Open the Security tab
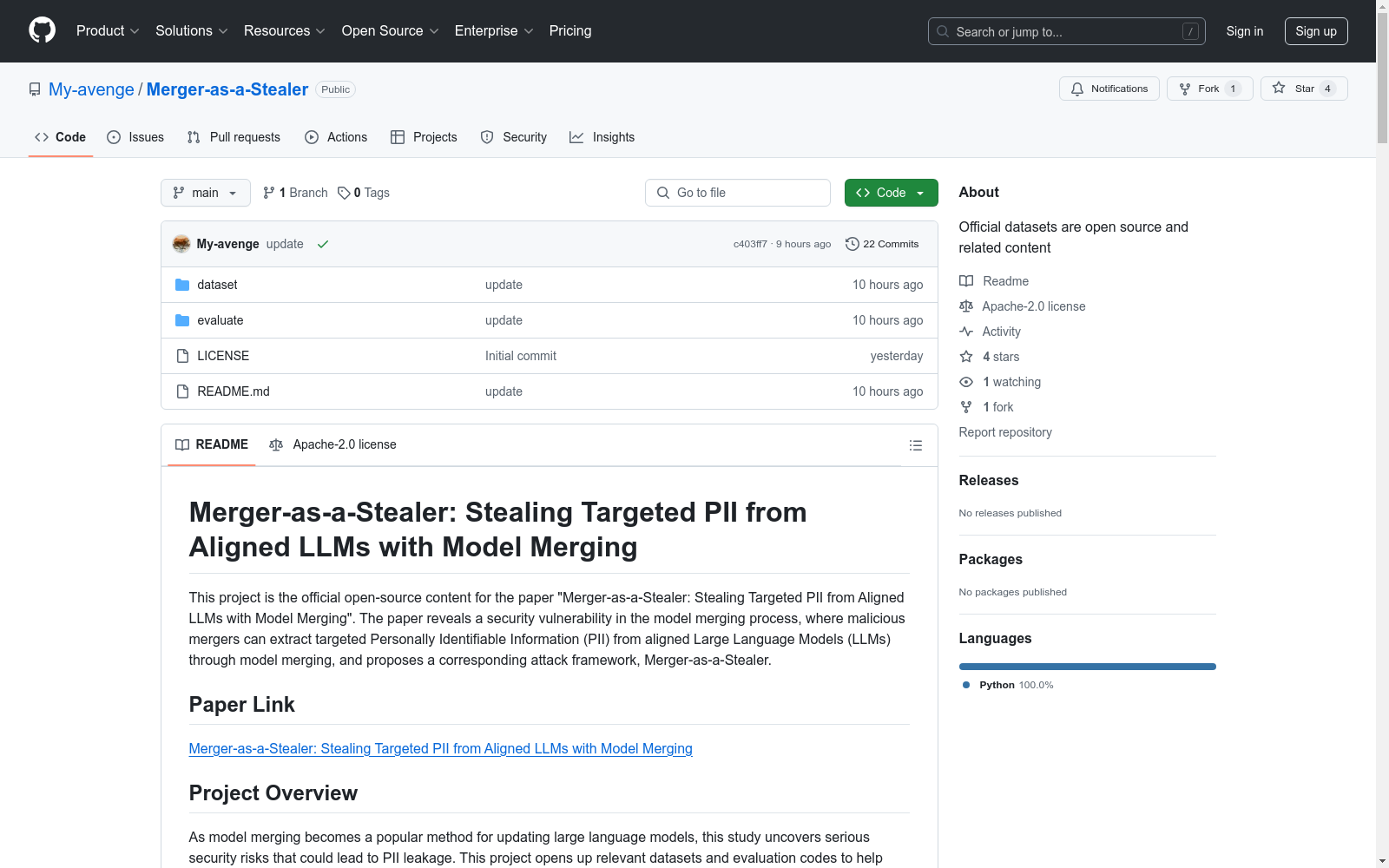Screen dimensions: 1389x868 point(514,137)
